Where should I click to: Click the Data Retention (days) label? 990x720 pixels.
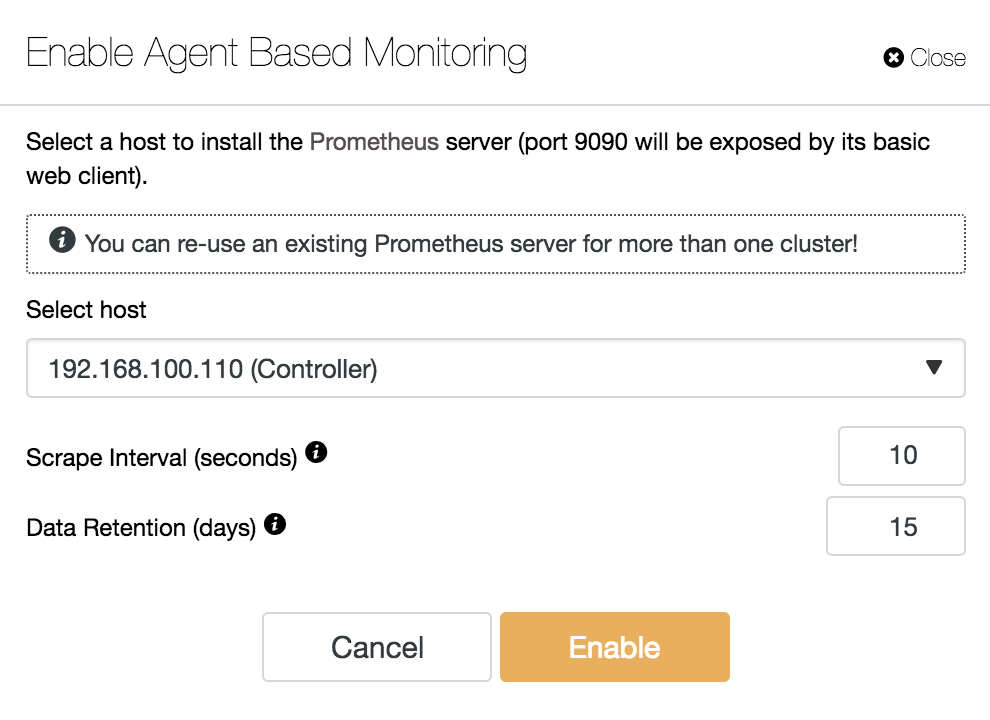pyautogui.click(x=141, y=528)
